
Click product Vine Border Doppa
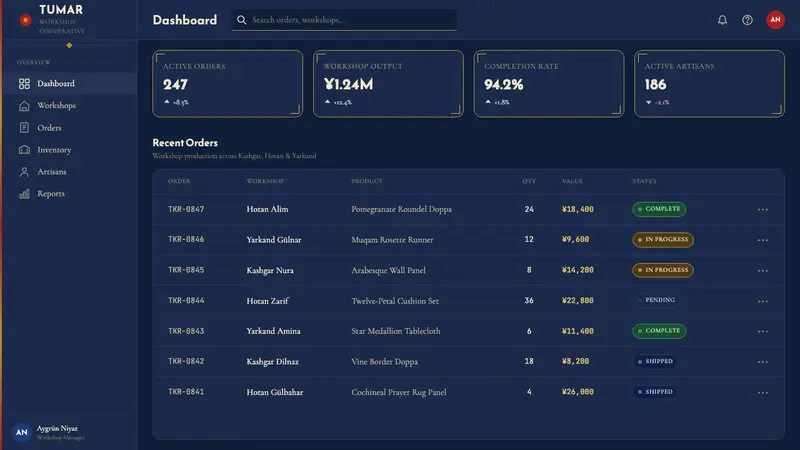385,362
